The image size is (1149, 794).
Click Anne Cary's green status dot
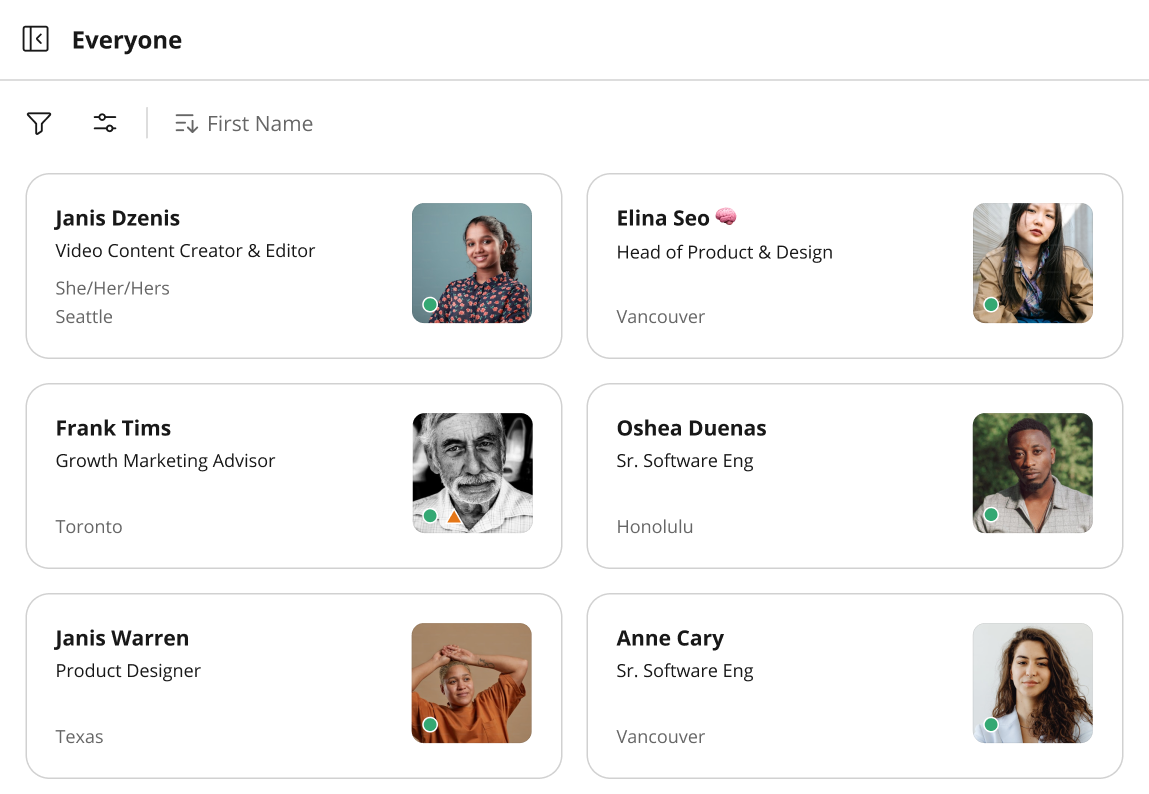[x=991, y=724]
